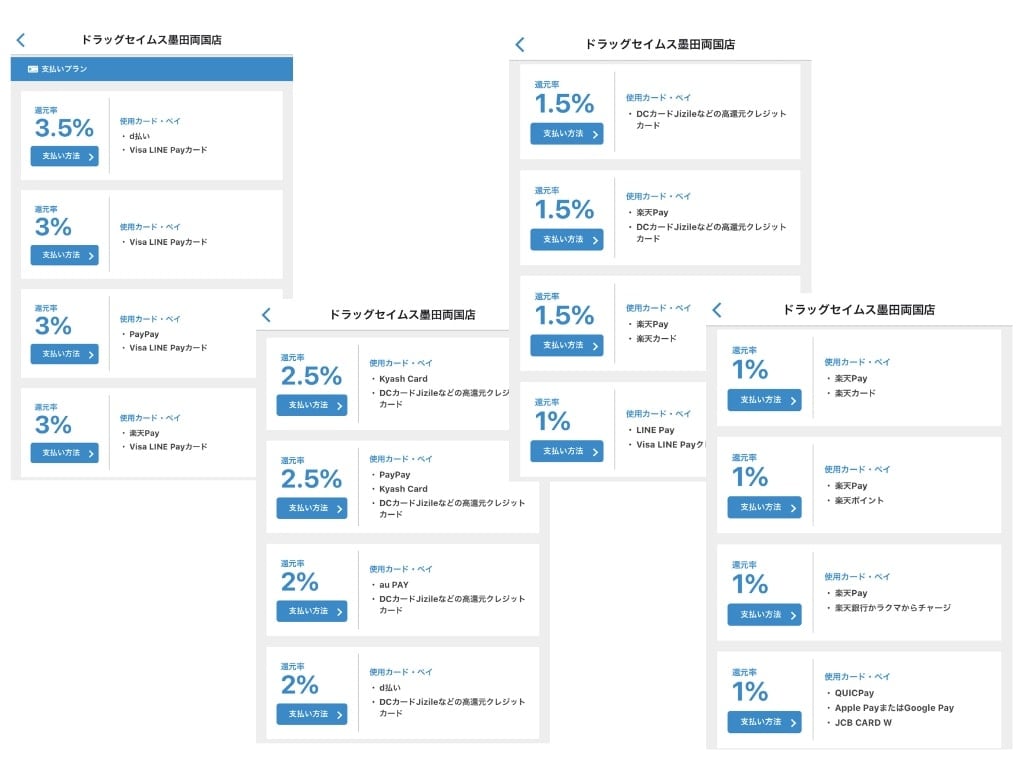
Task: Open 支払い方法 for 3% PayPay plan
Action: click(x=64, y=354)
